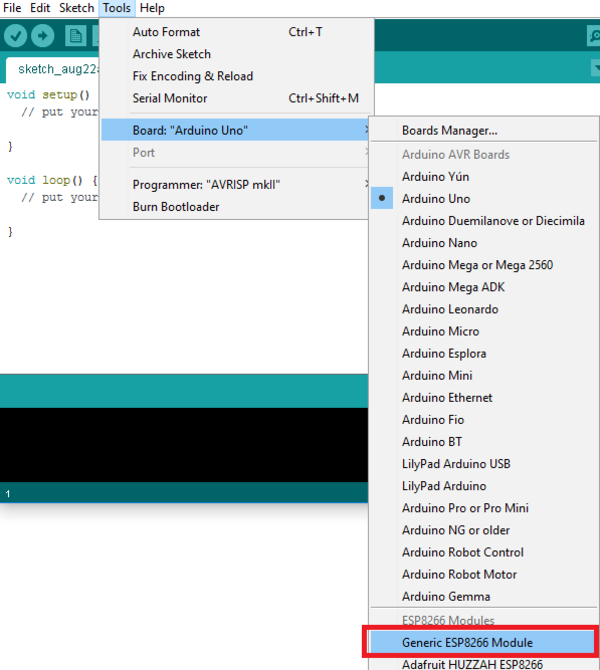This screenshot has height=670, width=600.
Task: Pick Arduino Gemma board
Action: pyautogui.click(x=484, y=597)
